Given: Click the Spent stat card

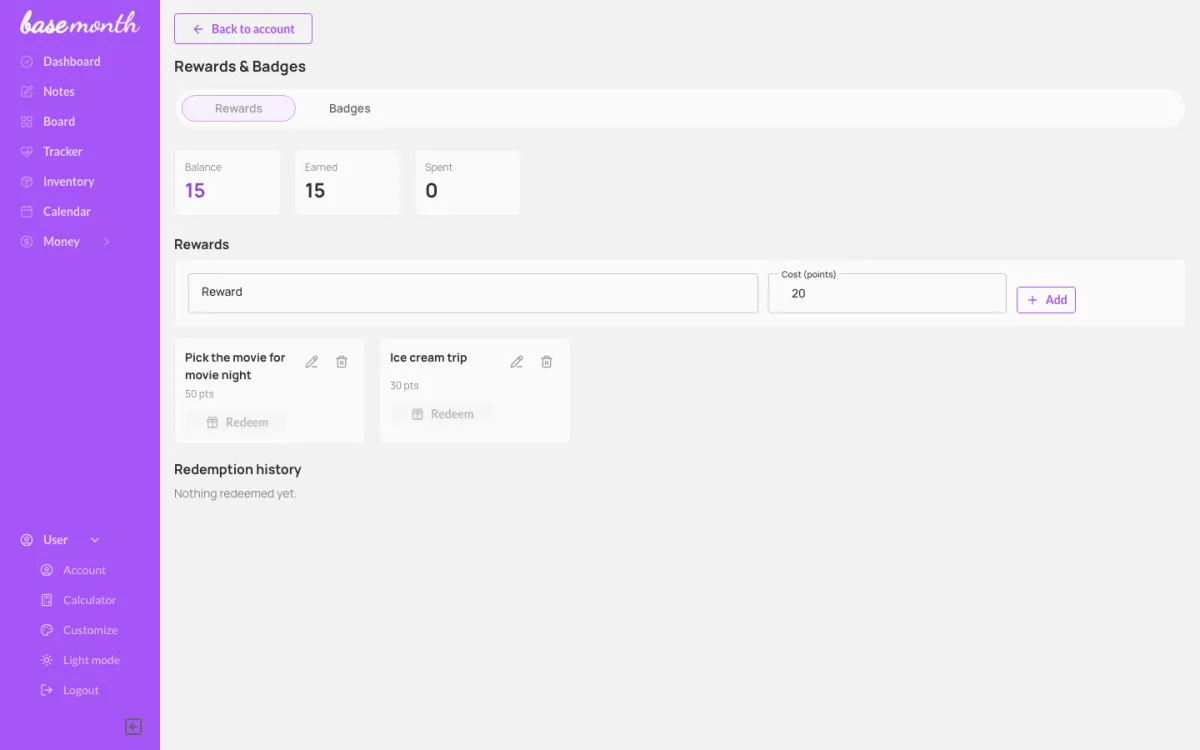Looking at the screenshot, I should (467, 182).
